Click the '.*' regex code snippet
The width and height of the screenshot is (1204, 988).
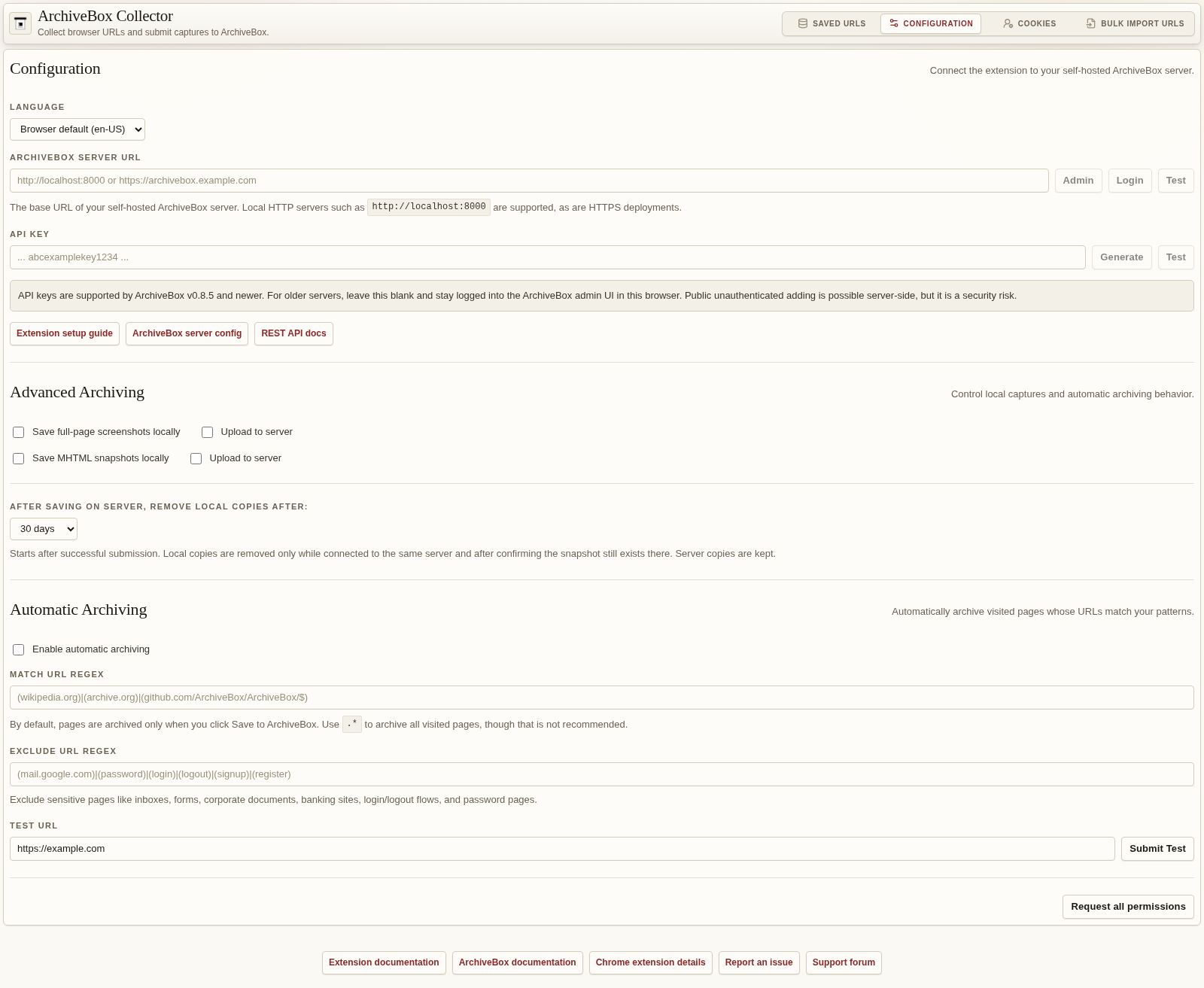(x=352, y=724)
